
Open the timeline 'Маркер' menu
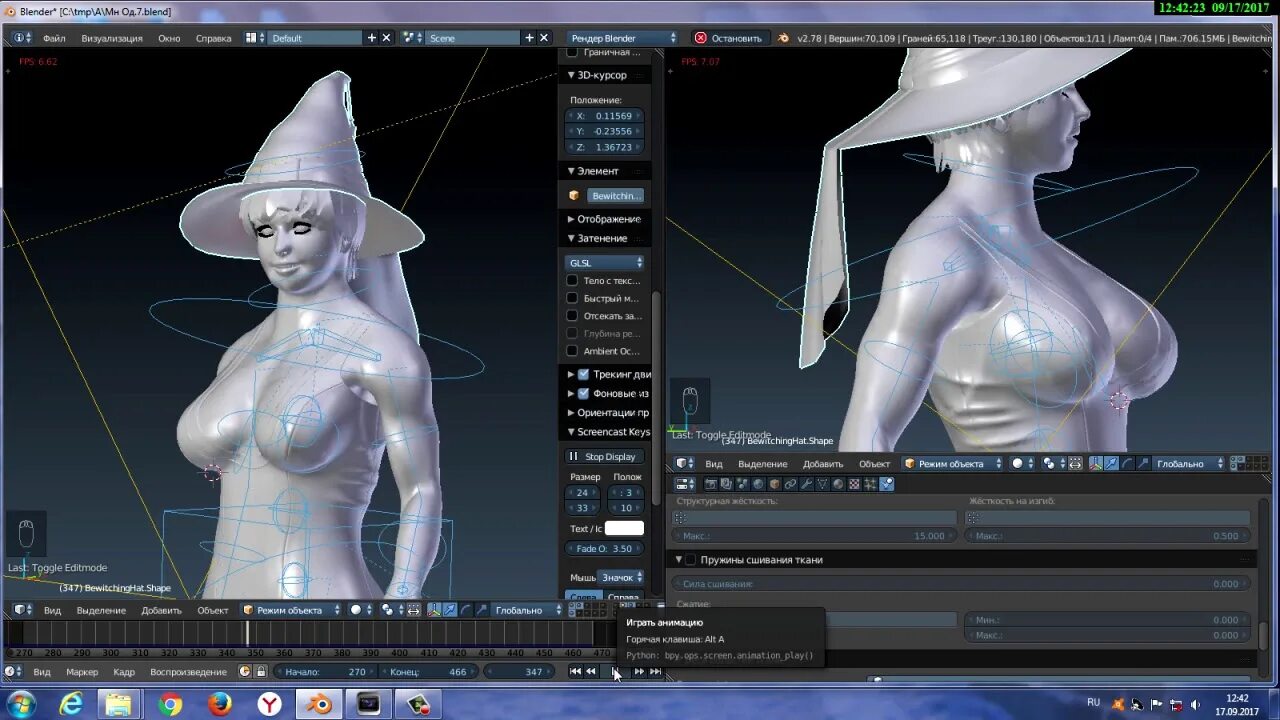tap(82, 672)
